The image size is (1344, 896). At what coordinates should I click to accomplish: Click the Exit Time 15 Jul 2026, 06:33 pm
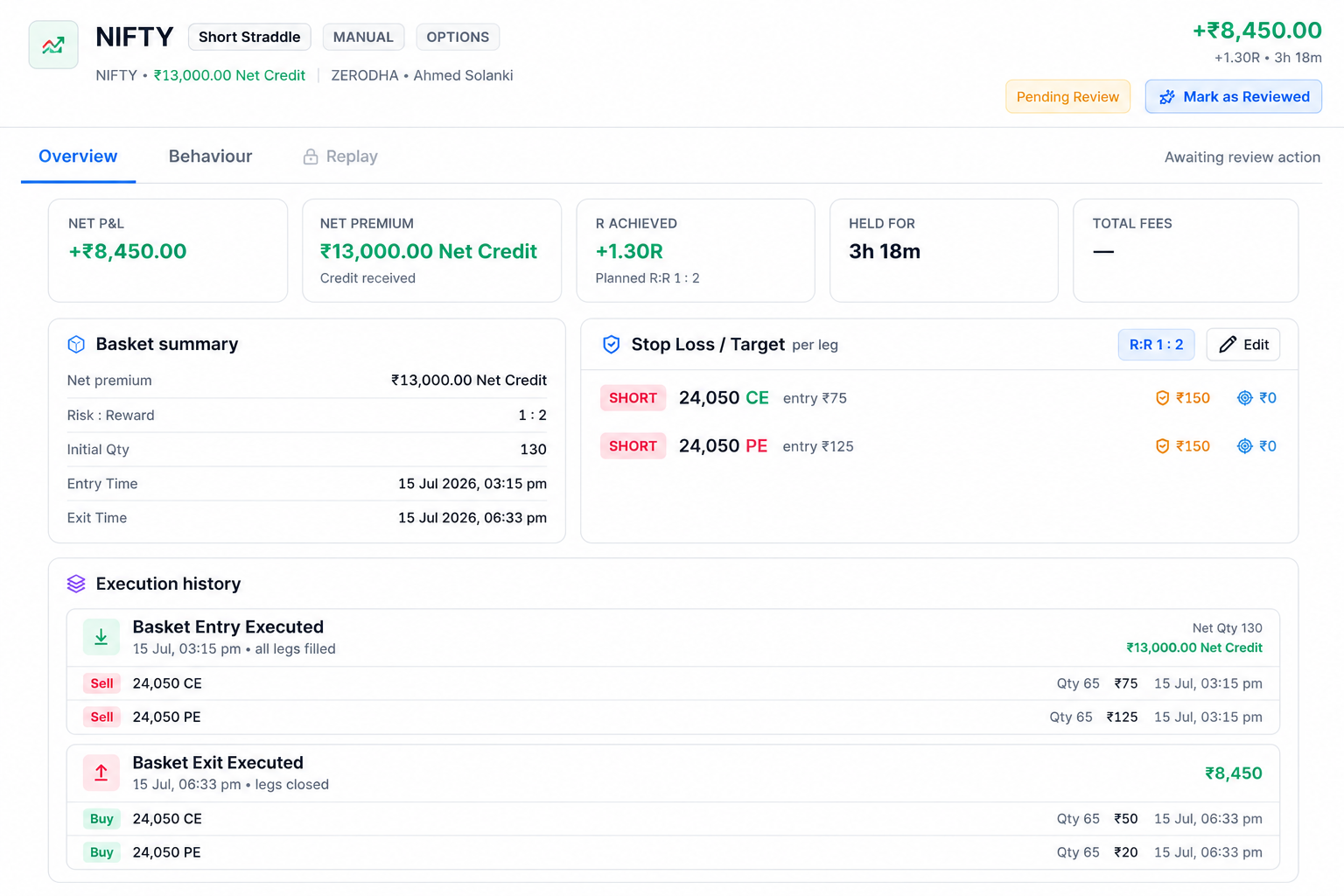point(472,518)
